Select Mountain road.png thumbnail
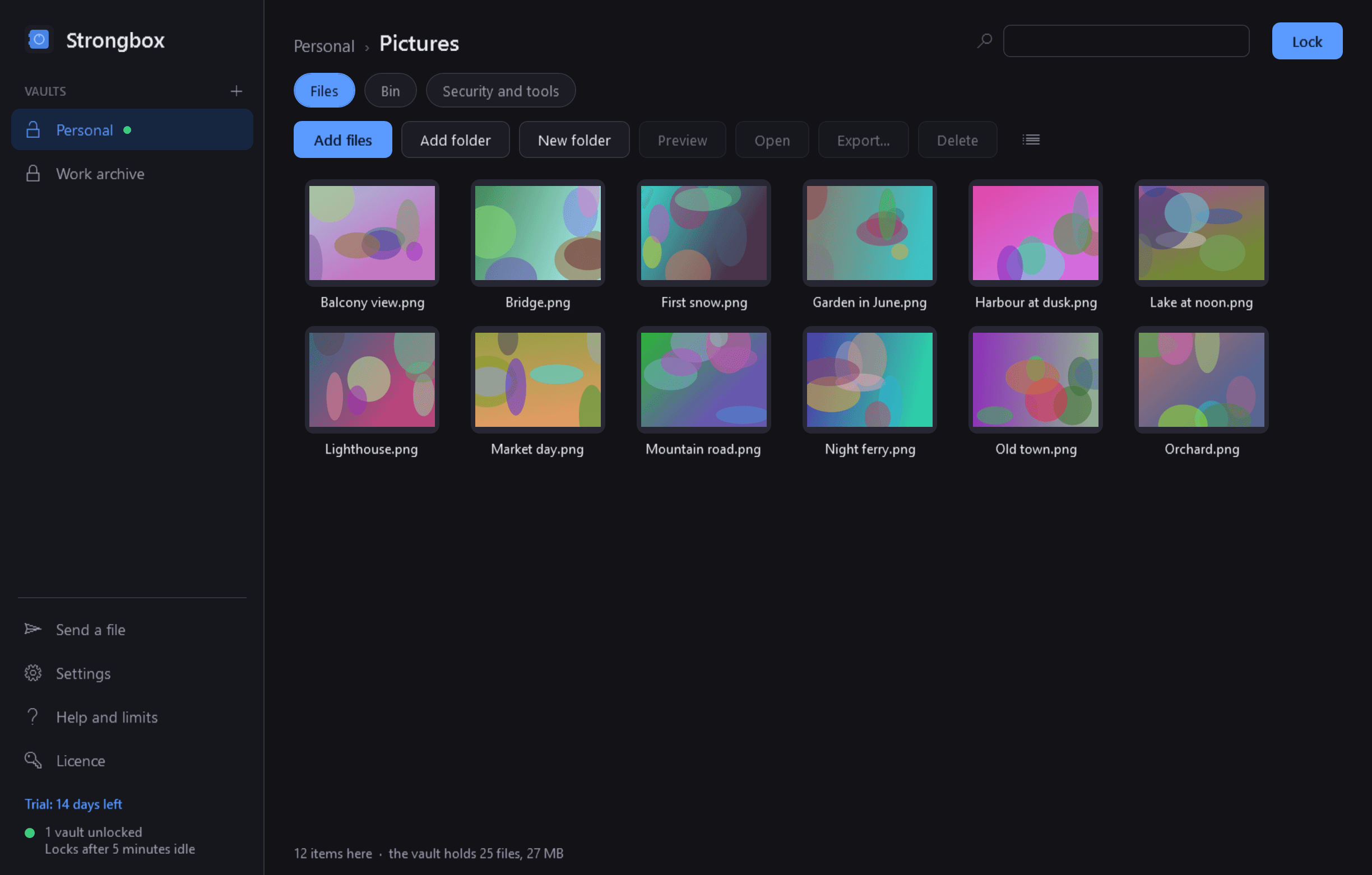The height and width of the screenshot is (875, 1372). point(704,380)
